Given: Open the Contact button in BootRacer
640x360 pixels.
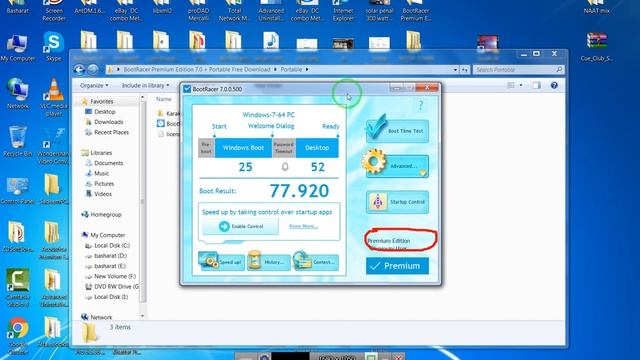Looking at the screenshot, I should point(316,262).
